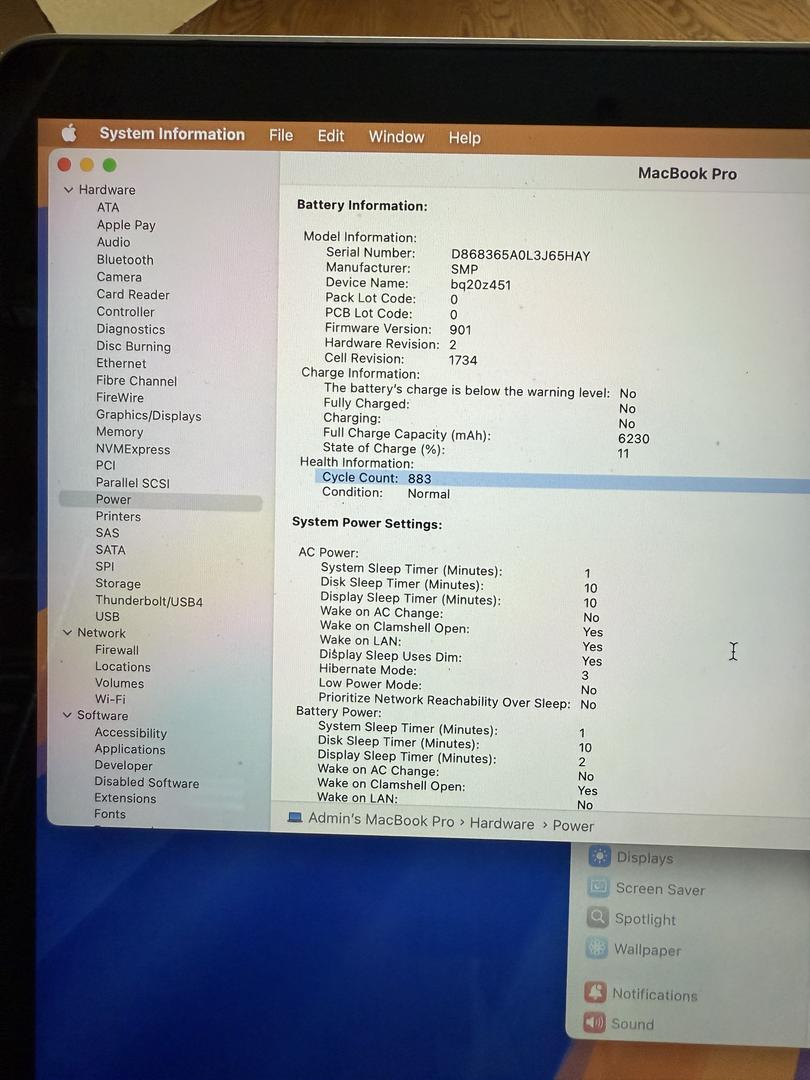Select Firewall under Network
This screenshot has width=810, height=1080.
point(116,650)
